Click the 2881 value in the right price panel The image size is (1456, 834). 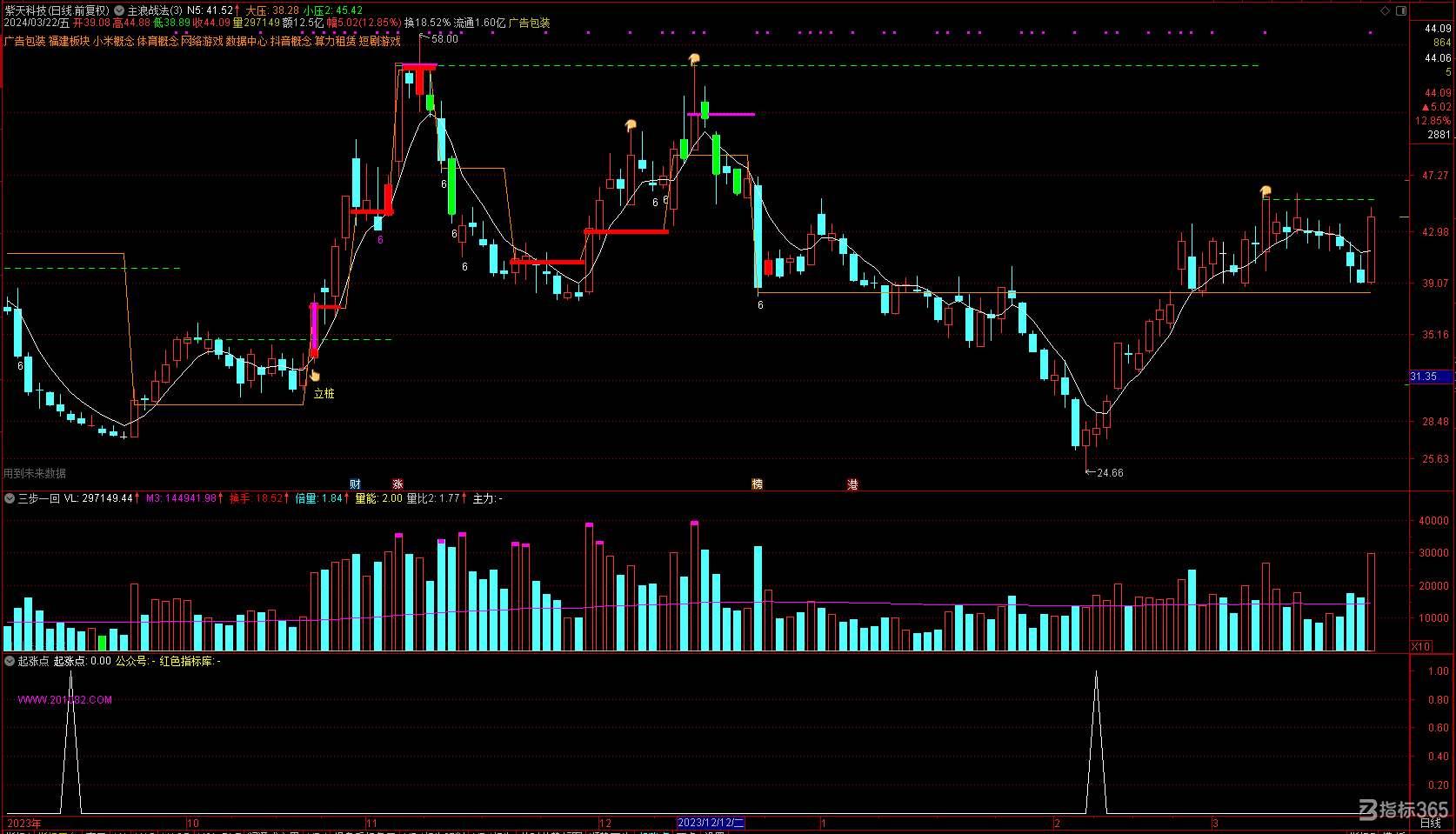[1439, 135]
